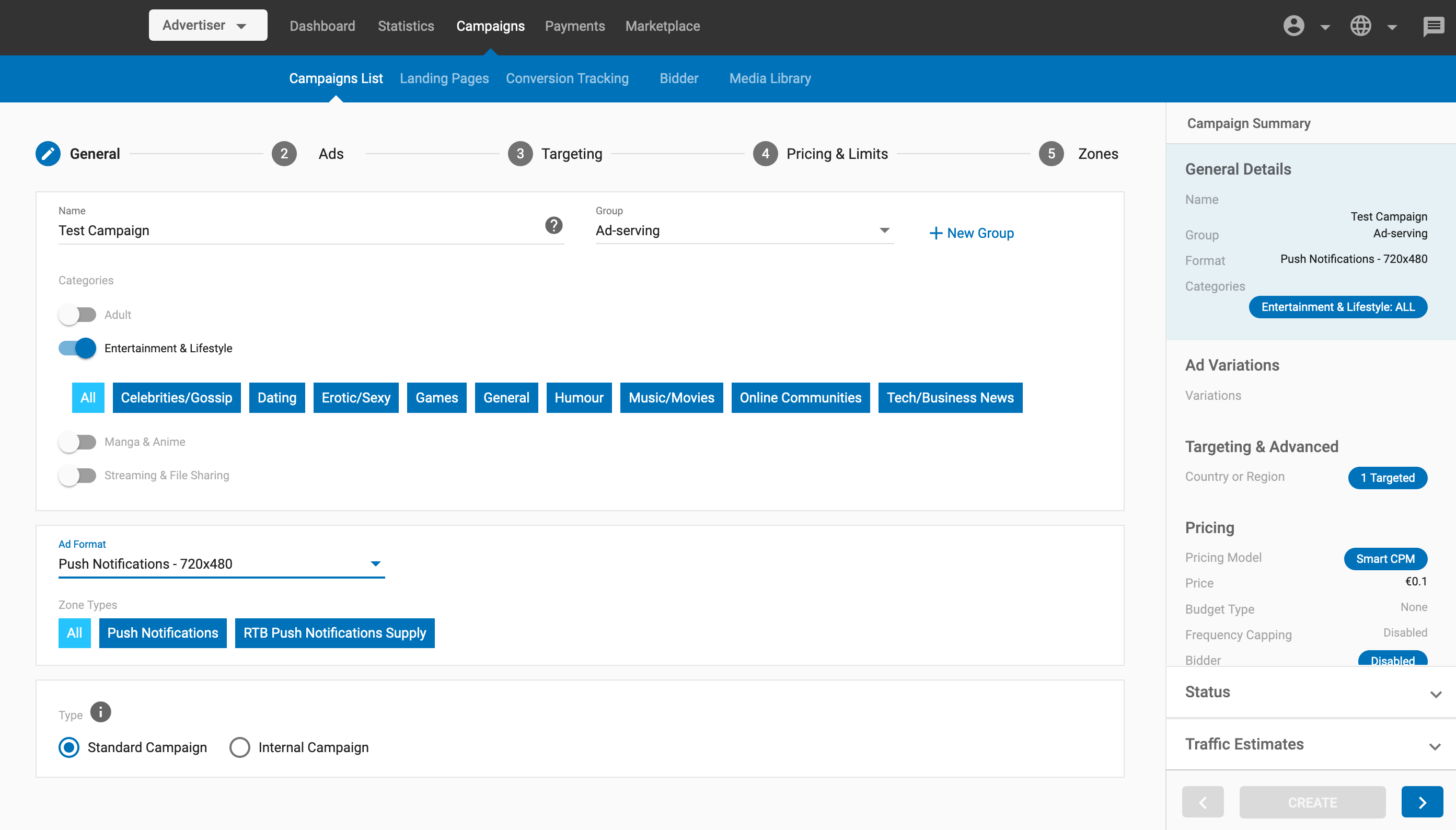
Task: Click the General step pencil icon
Action: coord(48,154)
